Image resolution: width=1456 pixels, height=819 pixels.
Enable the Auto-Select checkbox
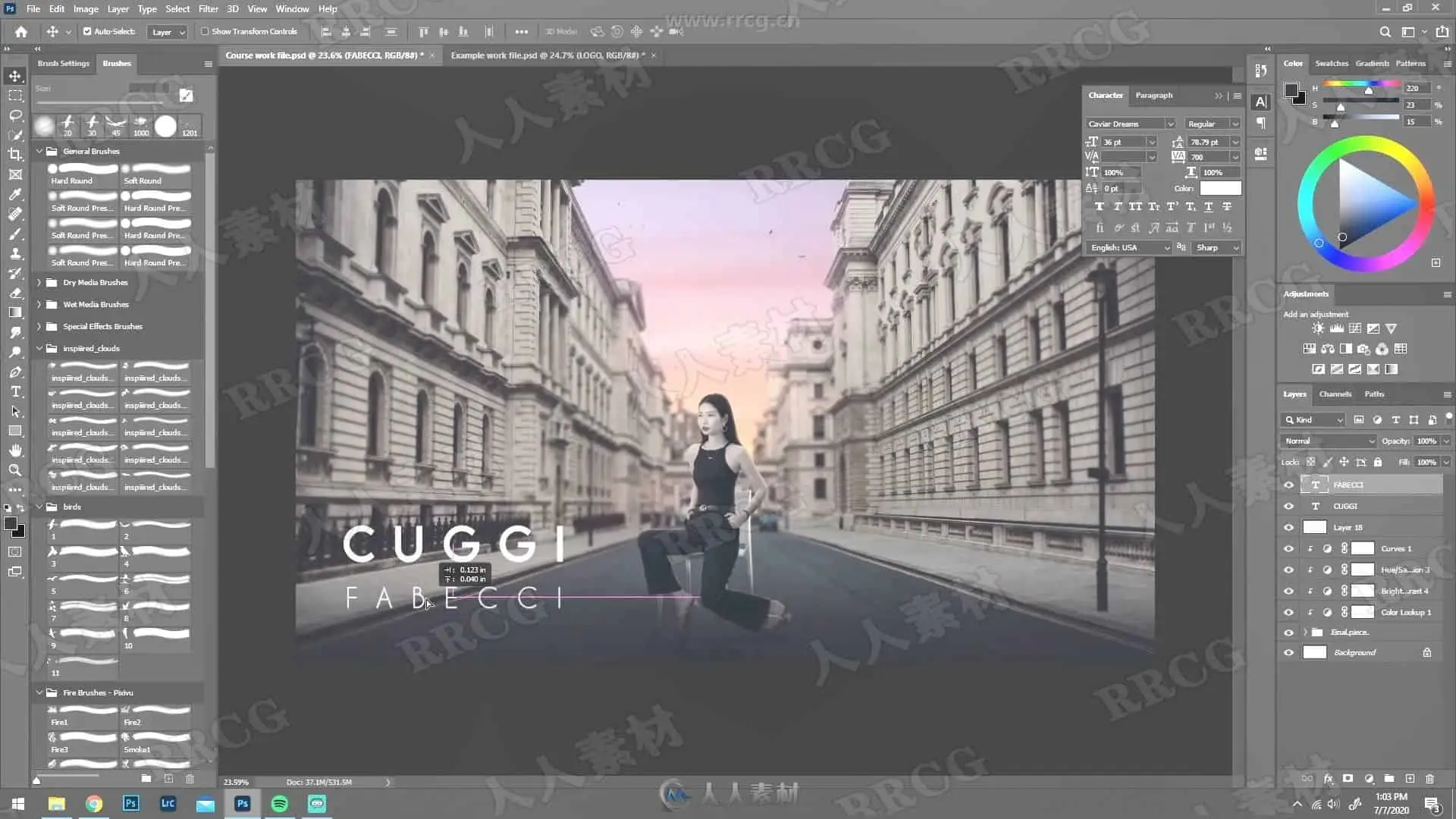click(x=87, y=32)
